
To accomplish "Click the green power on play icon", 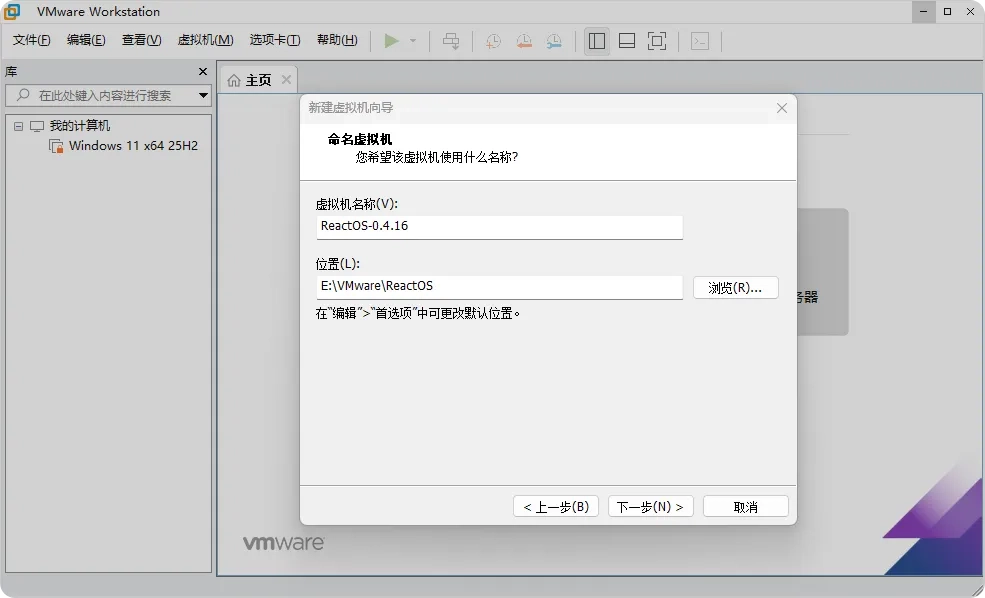I will [391, 41].
